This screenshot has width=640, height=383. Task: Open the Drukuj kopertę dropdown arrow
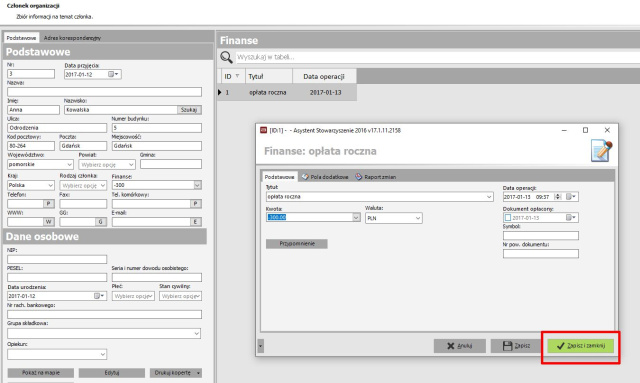199,373
